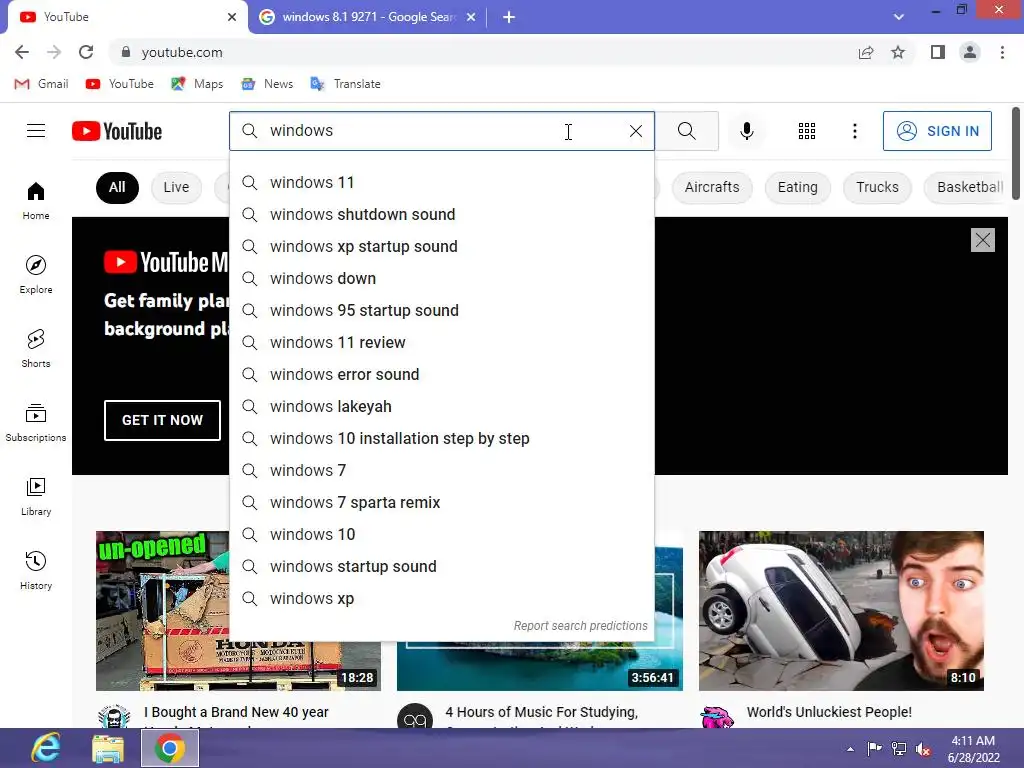Go to Home in the sidebar
Viewport: 1024px width, 768px height.
pyautogui.click(x=36, y=200)
